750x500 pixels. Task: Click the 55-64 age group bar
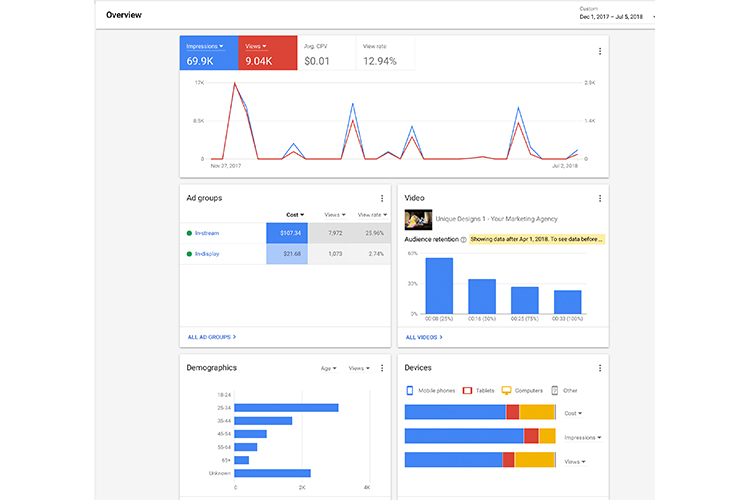pos(246,447)
